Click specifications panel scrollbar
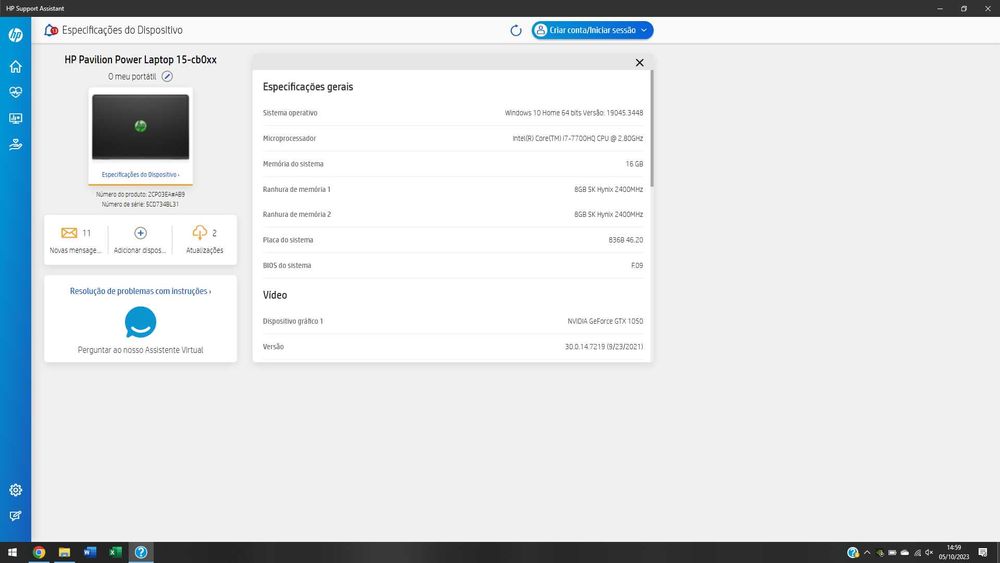The image size is (1000, 563). 652,128
